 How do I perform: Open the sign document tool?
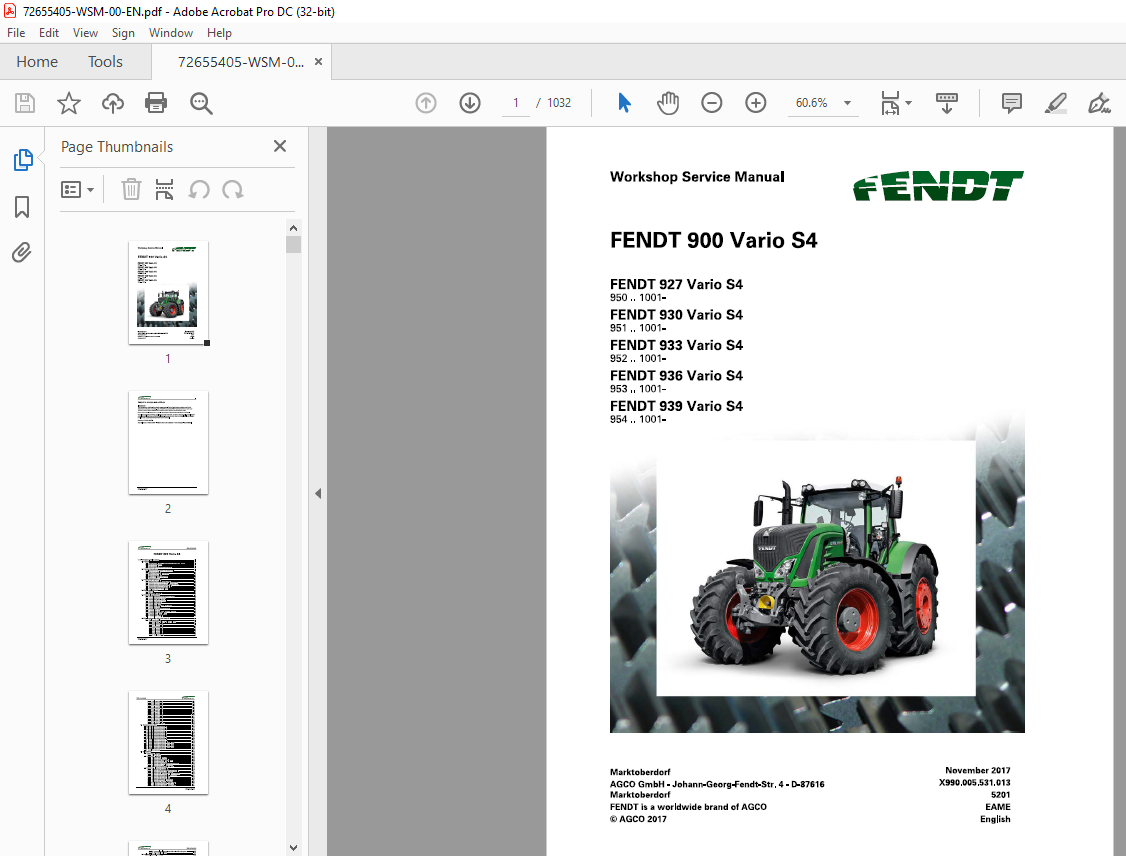click(1099, 103)
